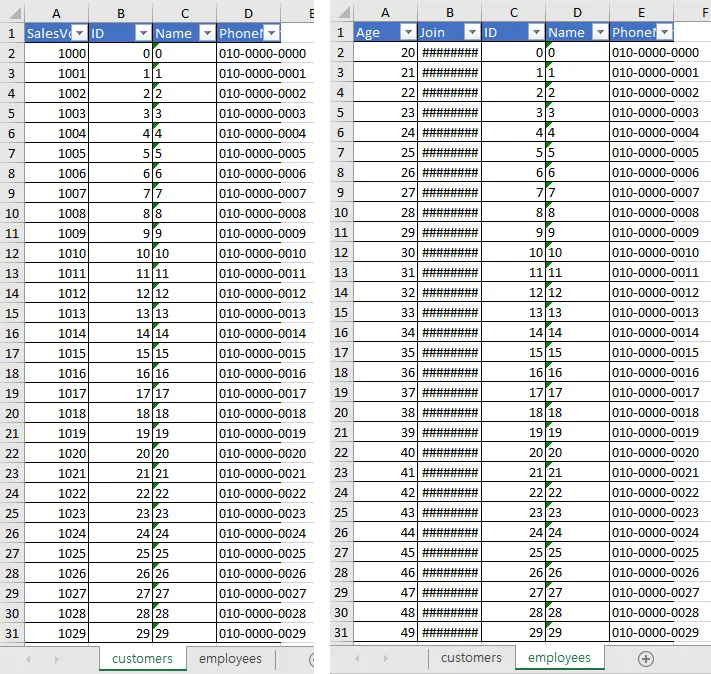Click the Age cell with value 35

click(x=386, y=352)
